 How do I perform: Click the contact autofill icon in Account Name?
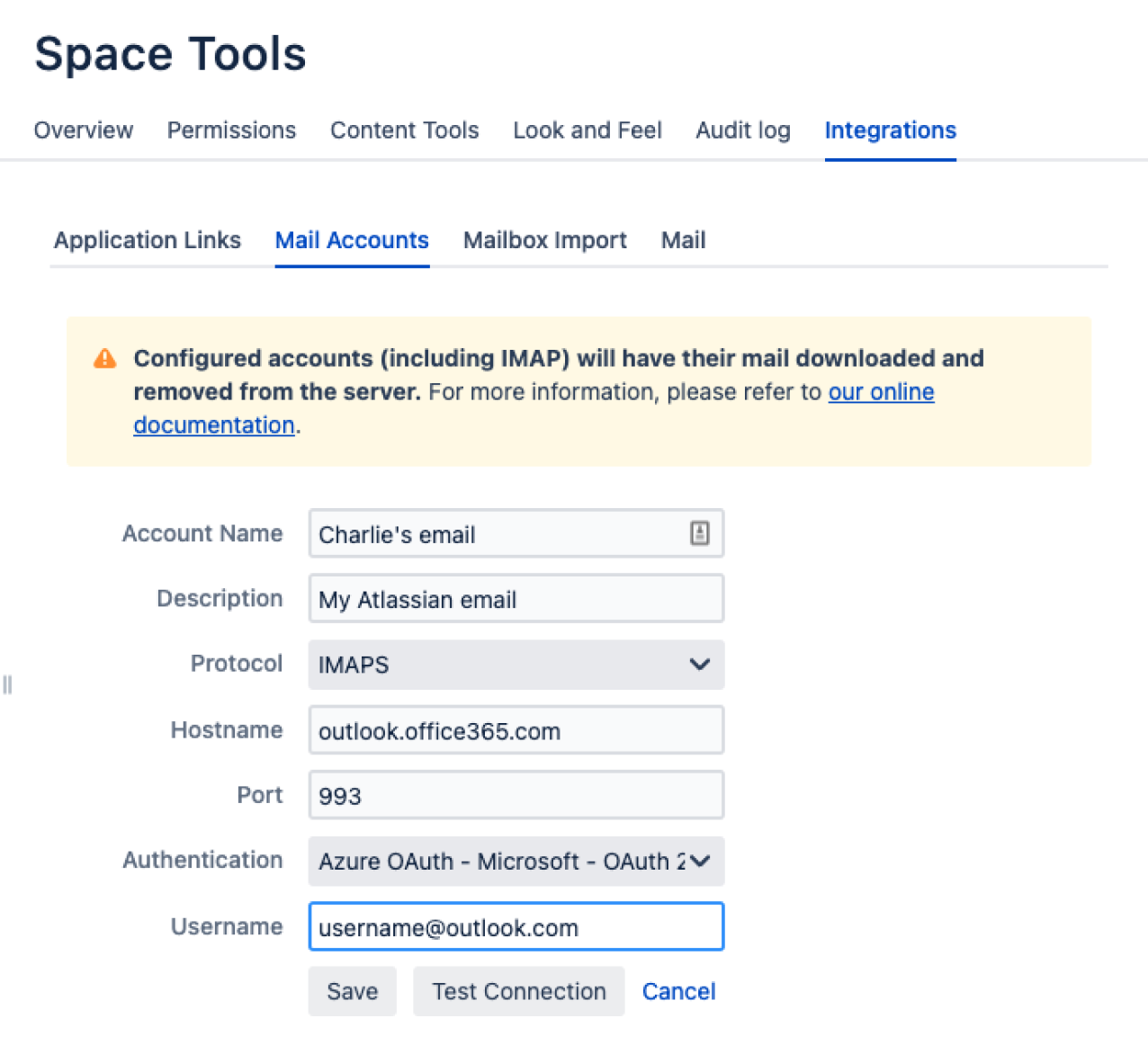[x=699, y=533]
